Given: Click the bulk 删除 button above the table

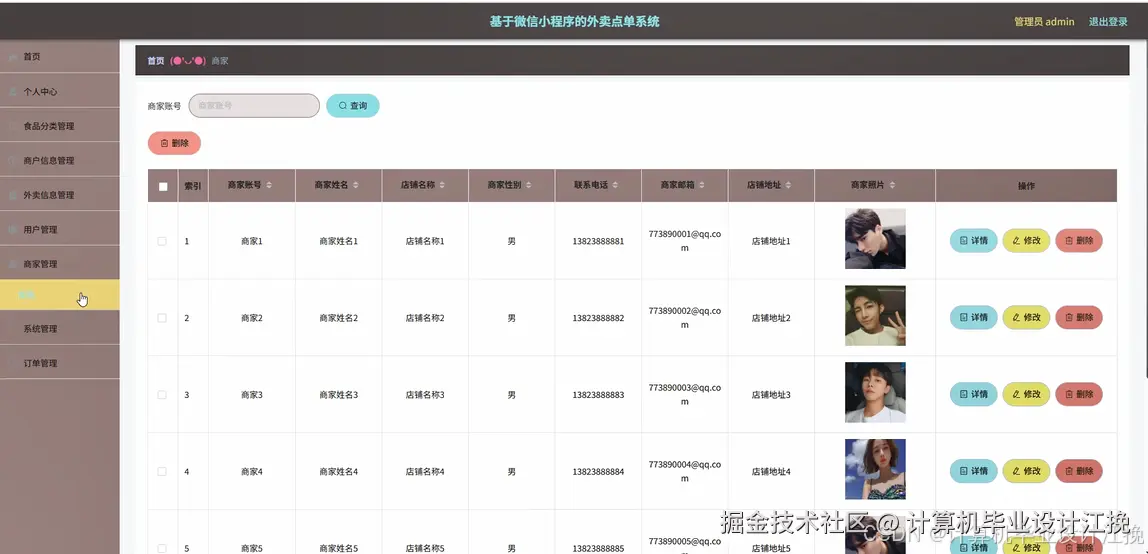Looking at the screenshot, I should point(174,143).
